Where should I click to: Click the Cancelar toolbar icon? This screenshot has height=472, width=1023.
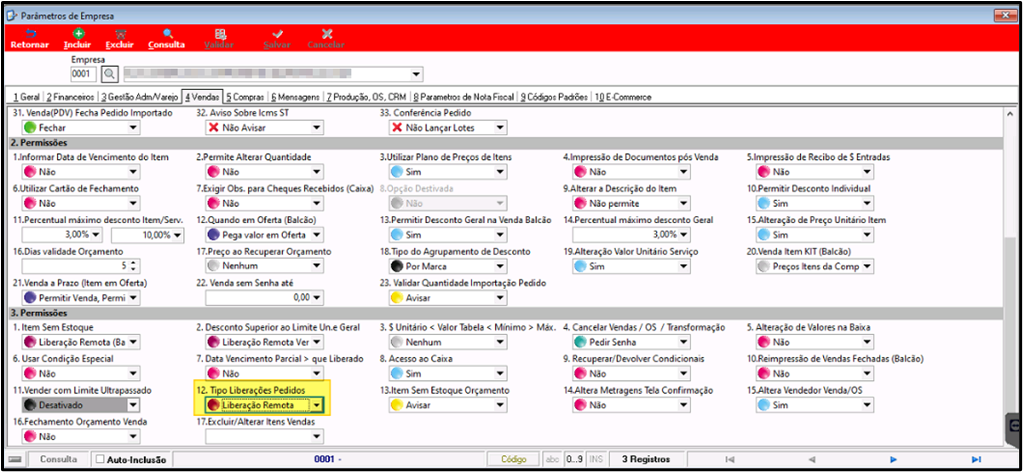(x=326, y=33)
